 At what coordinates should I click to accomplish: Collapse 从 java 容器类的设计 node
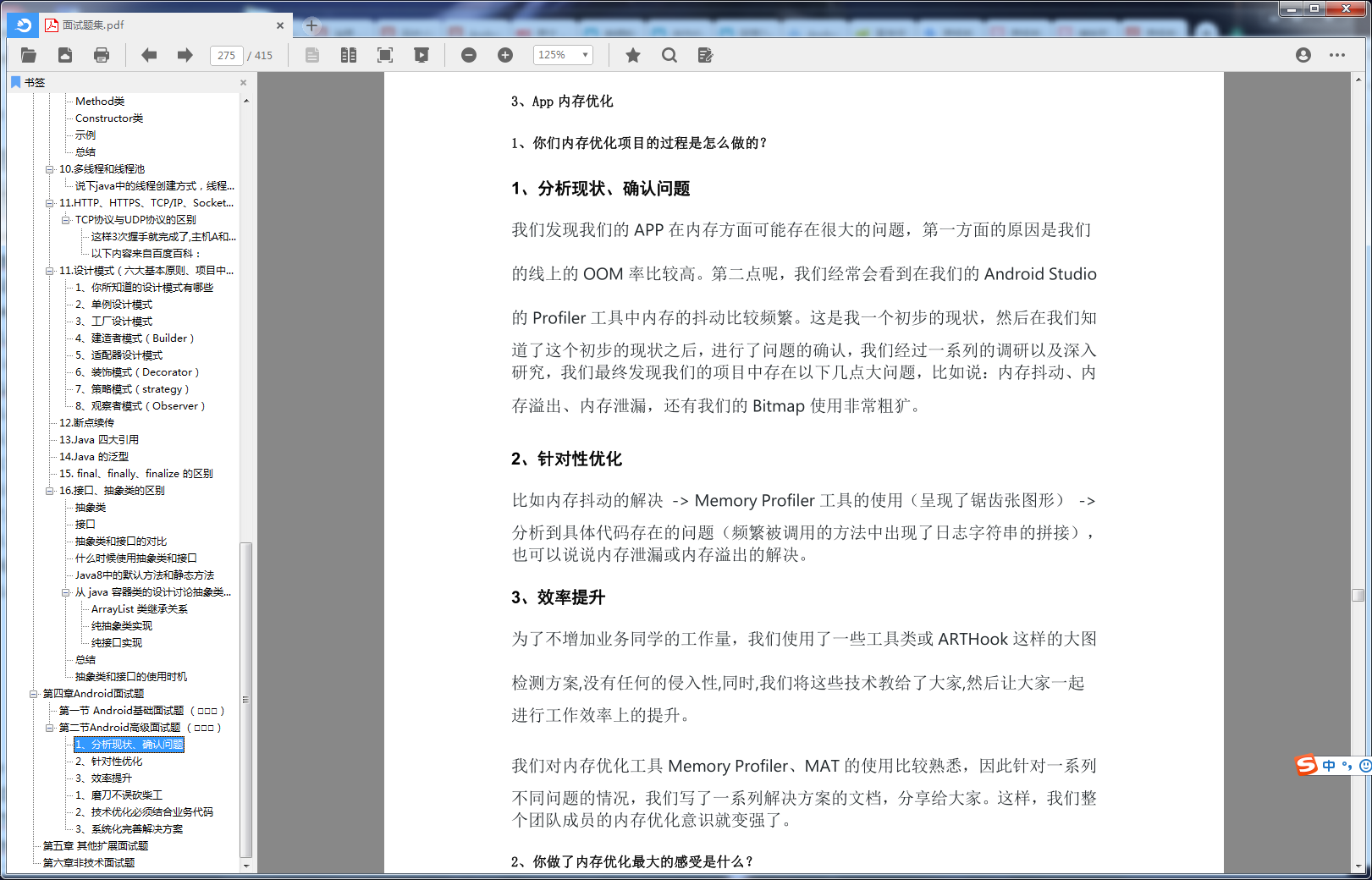pyautogui.click(x=65, y=592)
